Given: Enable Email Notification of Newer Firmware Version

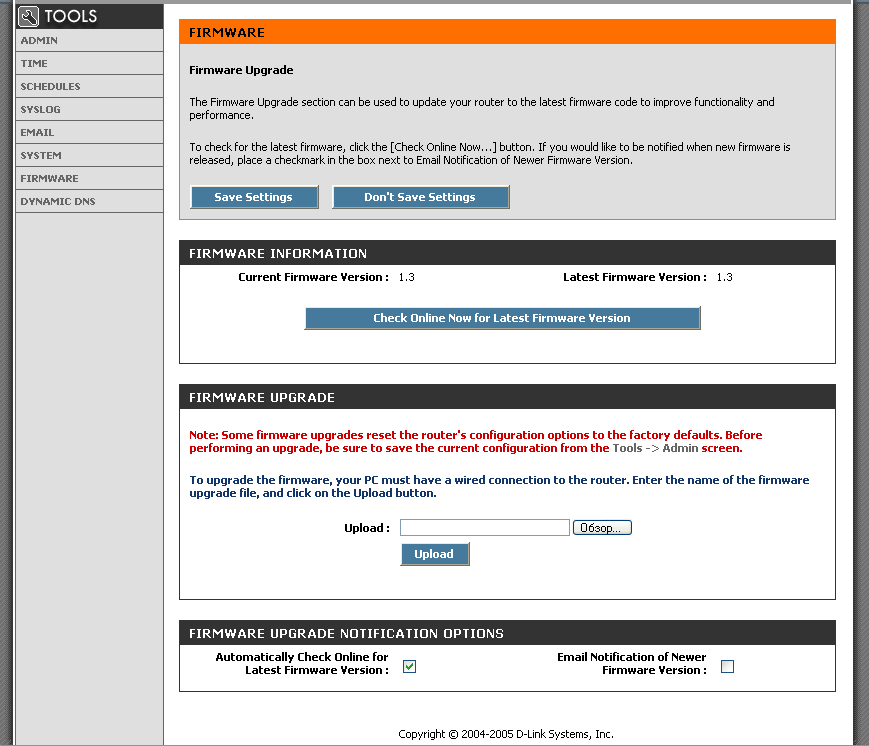Looking at the screenshot, I should pos(727,666).
